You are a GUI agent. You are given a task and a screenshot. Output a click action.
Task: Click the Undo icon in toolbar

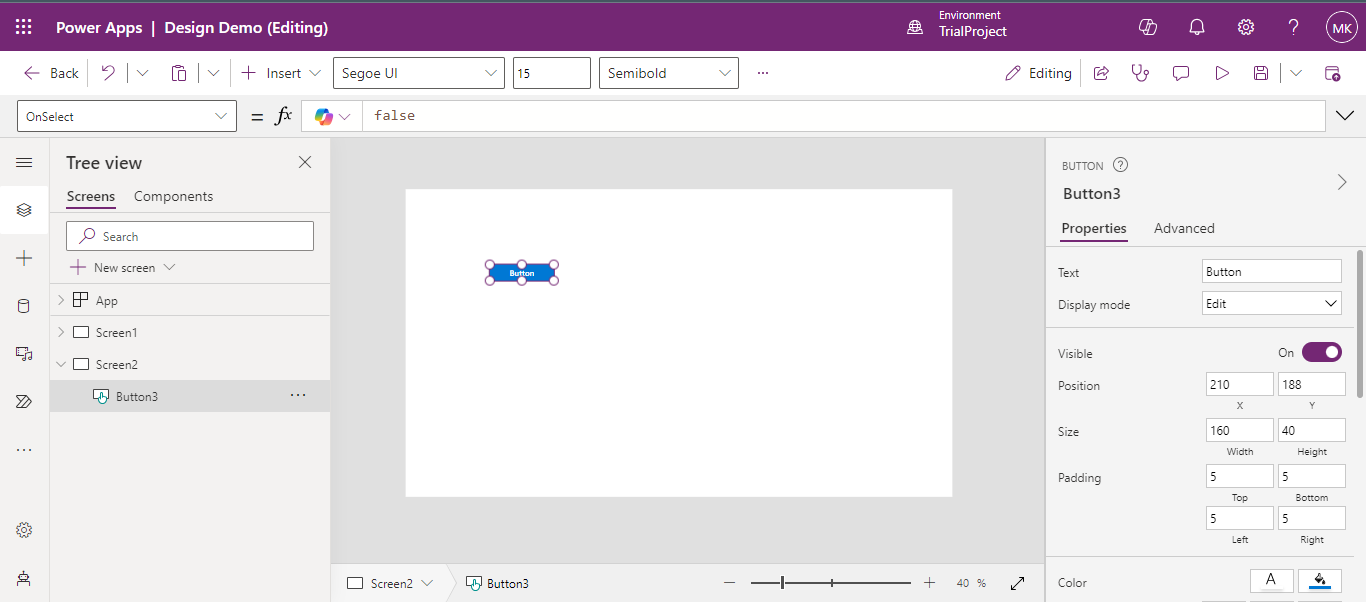tap(108, 73)
